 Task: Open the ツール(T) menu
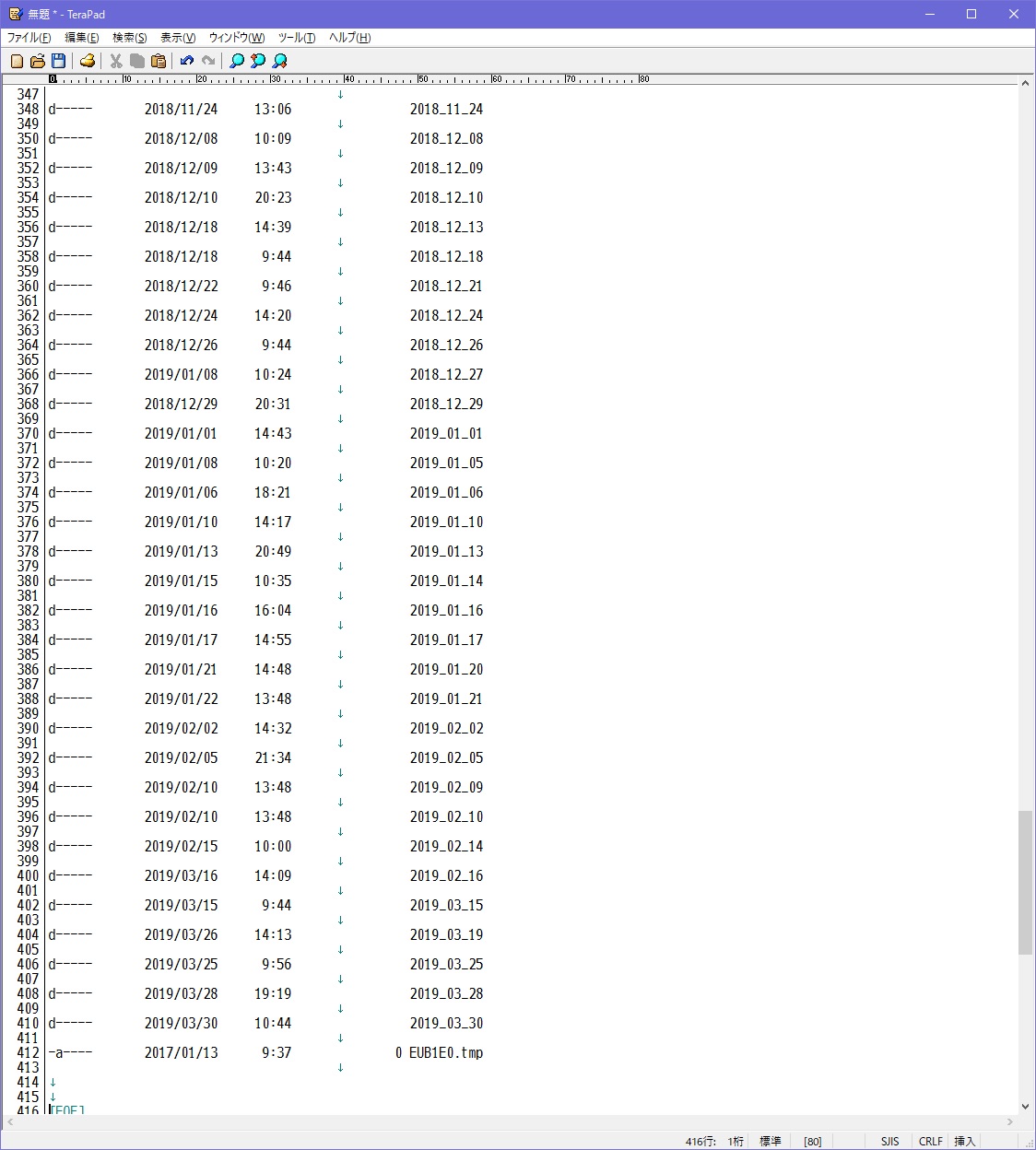point(297,38)
